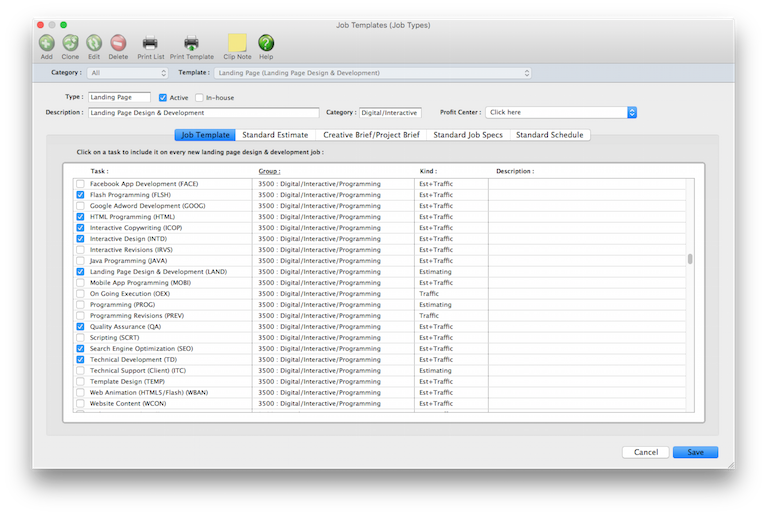Click the Save button
Image resolution: width=767 pixels, height=515 pixels.
pos(695,452)
